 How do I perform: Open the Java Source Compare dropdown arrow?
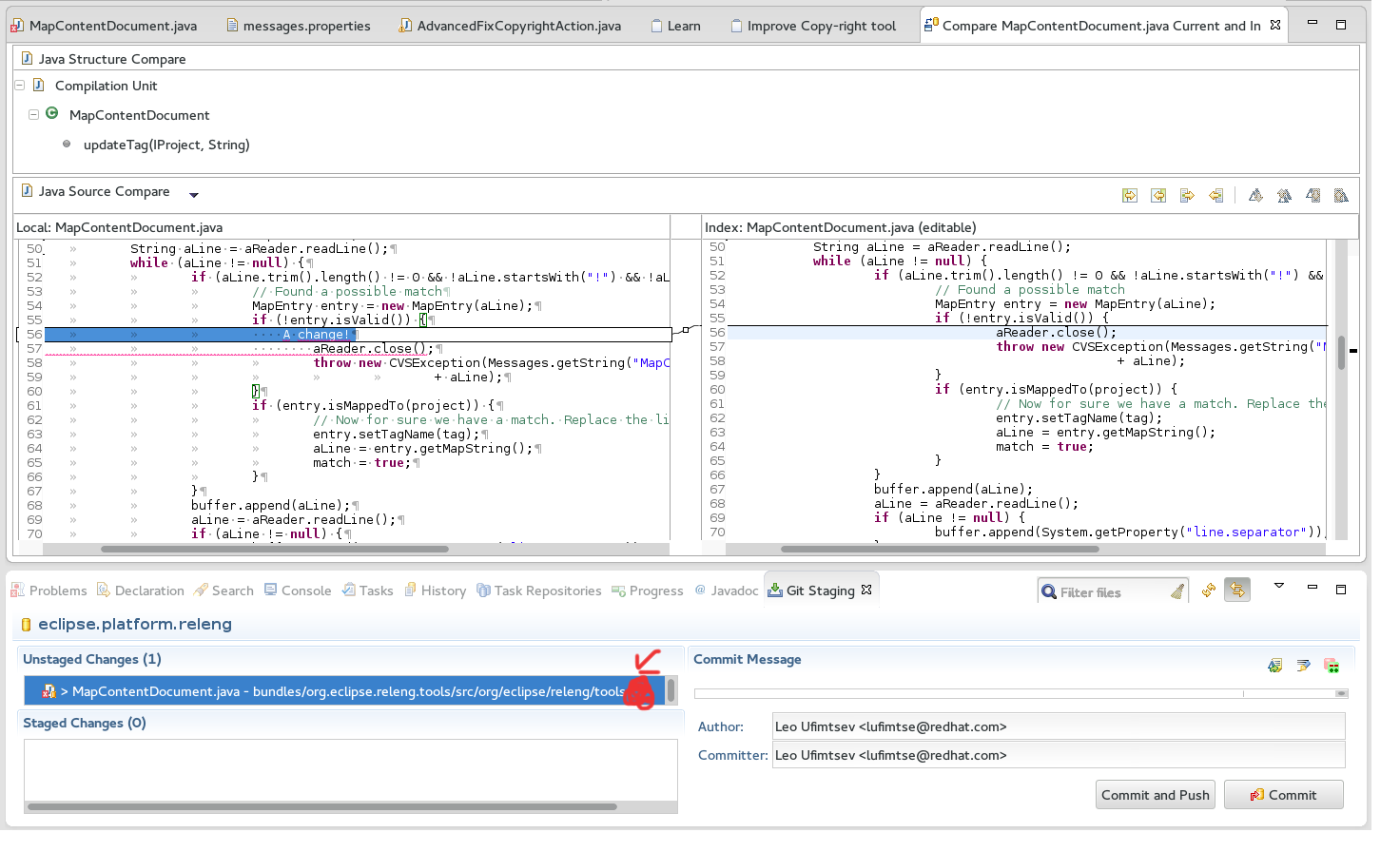[194, 195]
